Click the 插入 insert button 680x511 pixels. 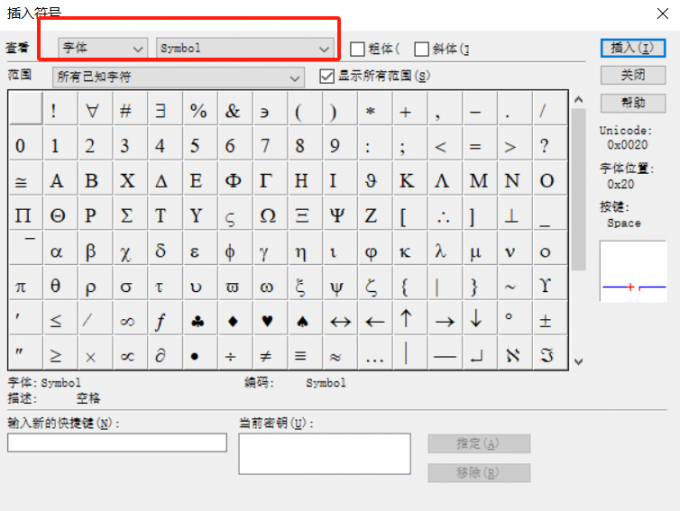click(632, 48)
